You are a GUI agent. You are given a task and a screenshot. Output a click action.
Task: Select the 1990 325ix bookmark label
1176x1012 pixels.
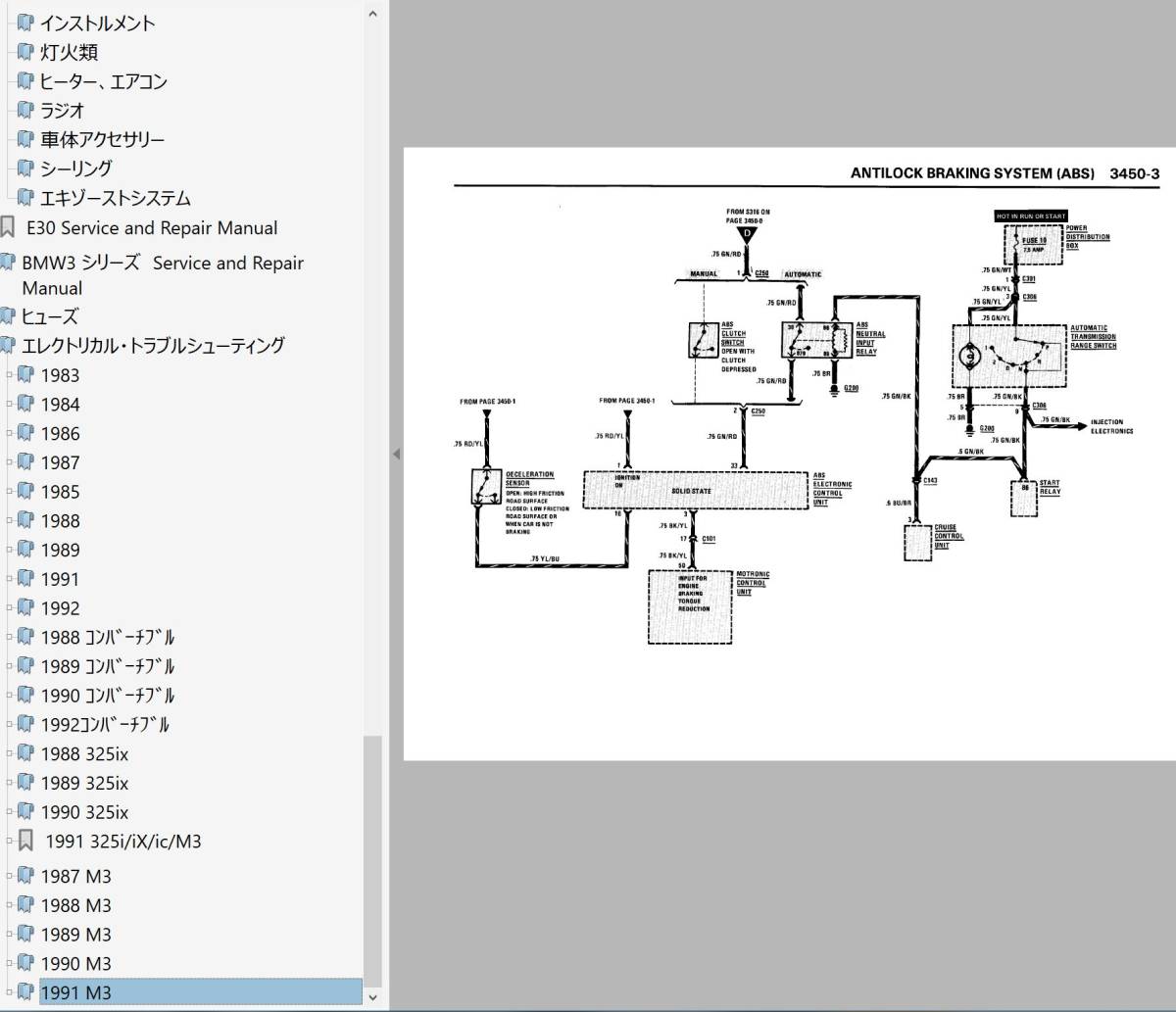tap(84, 812)
